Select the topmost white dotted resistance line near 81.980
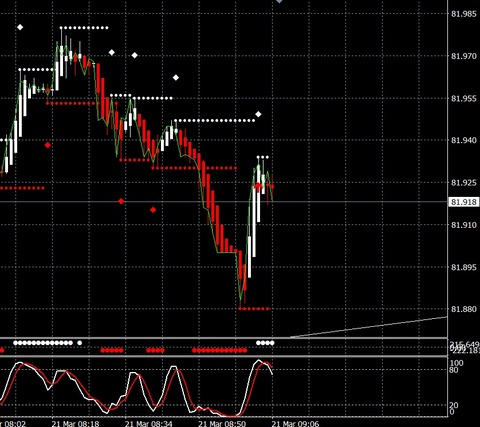Viewport: 480px width, 427px height. point(84,28)
